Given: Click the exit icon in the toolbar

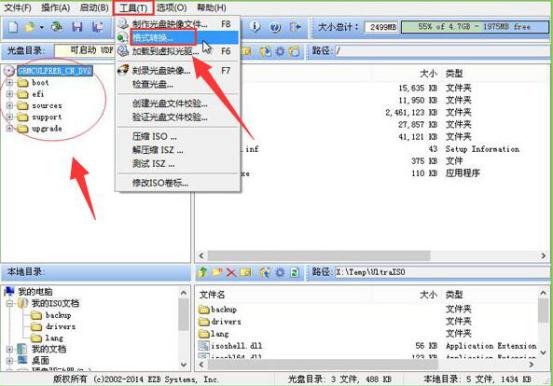Looking at the screenshot, I should [x=295, y=27].
